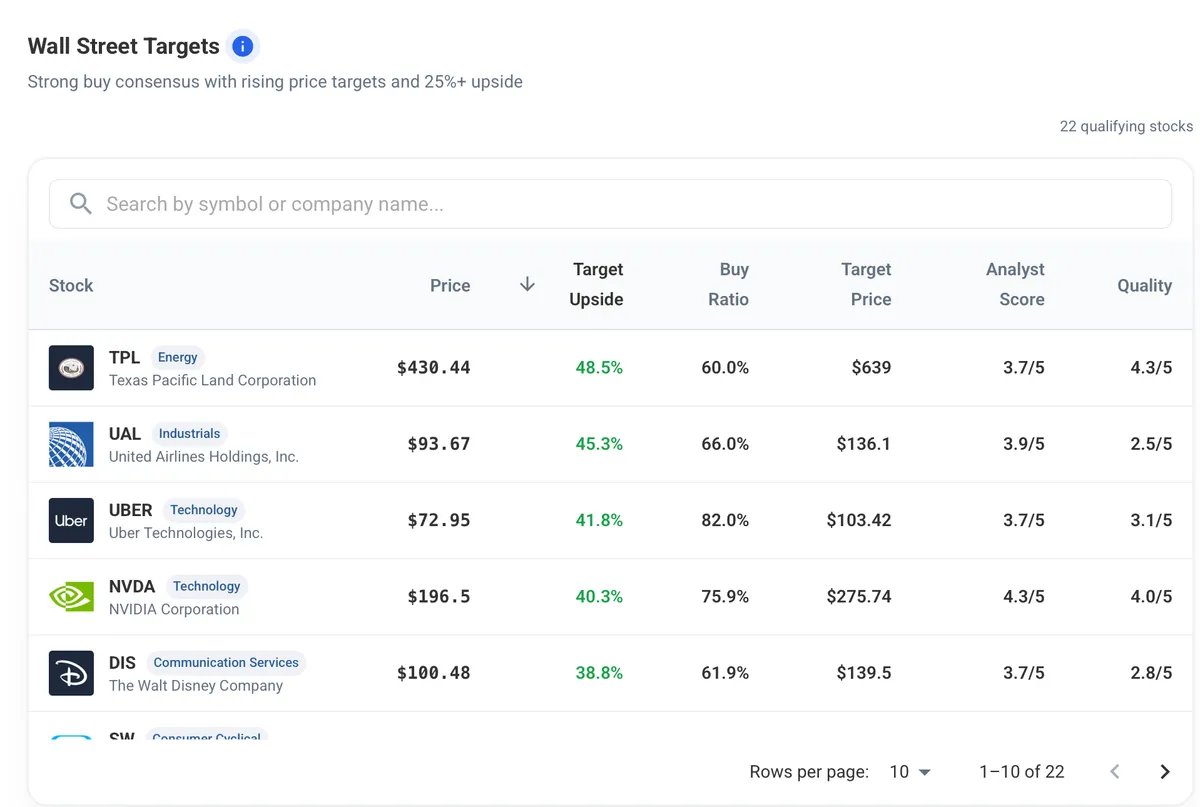Click NVDA's Technology sector tag
The image size is (1200, 807).
coord(207,586)
